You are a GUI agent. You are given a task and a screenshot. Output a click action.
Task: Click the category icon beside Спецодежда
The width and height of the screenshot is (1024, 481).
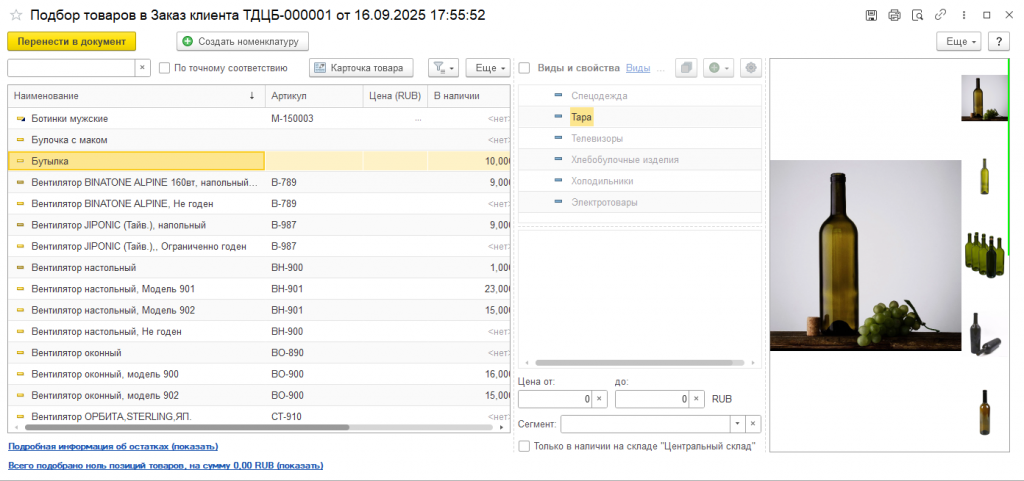(x=558, y=96)
